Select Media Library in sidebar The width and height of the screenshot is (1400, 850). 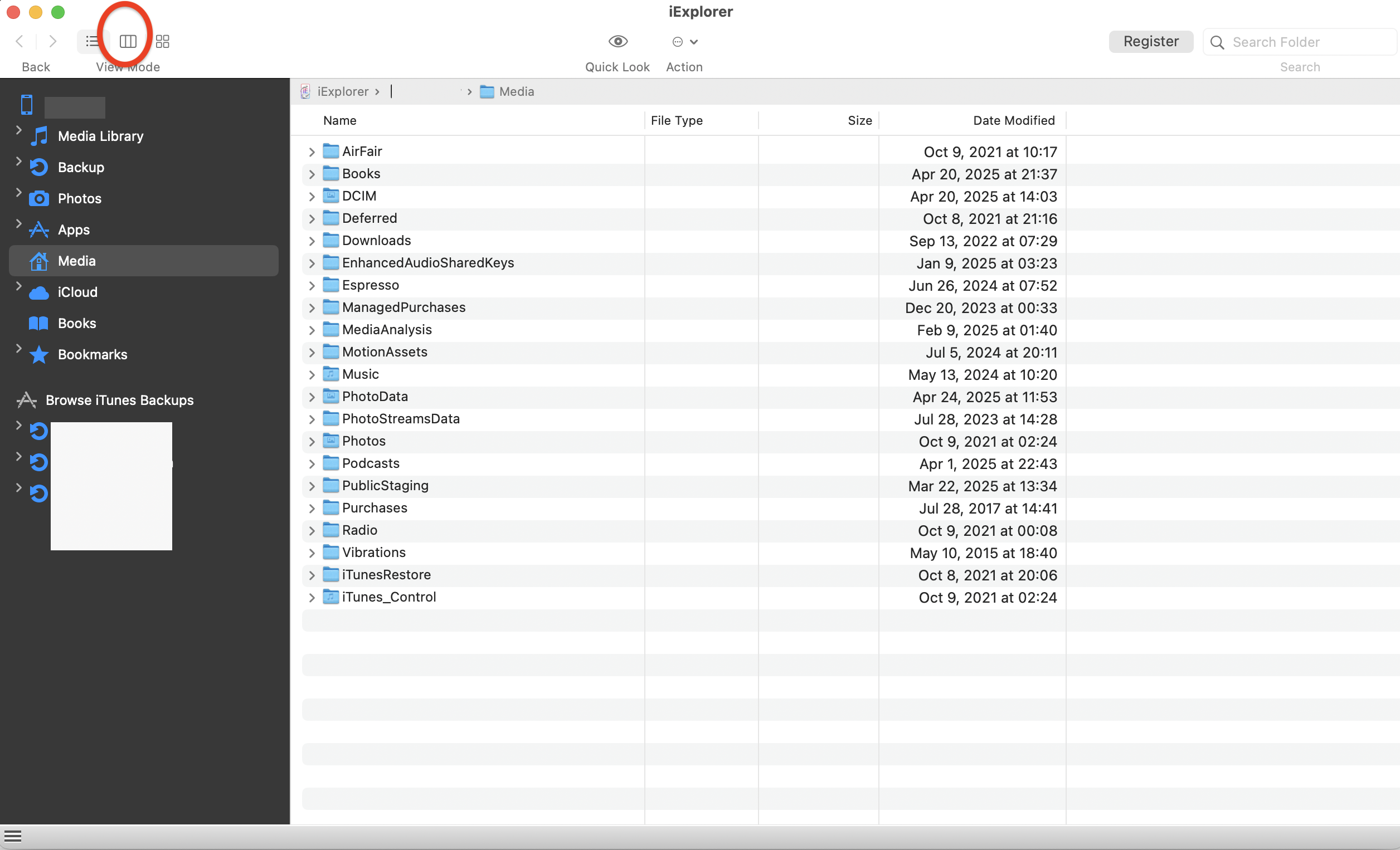coord(100,136)
